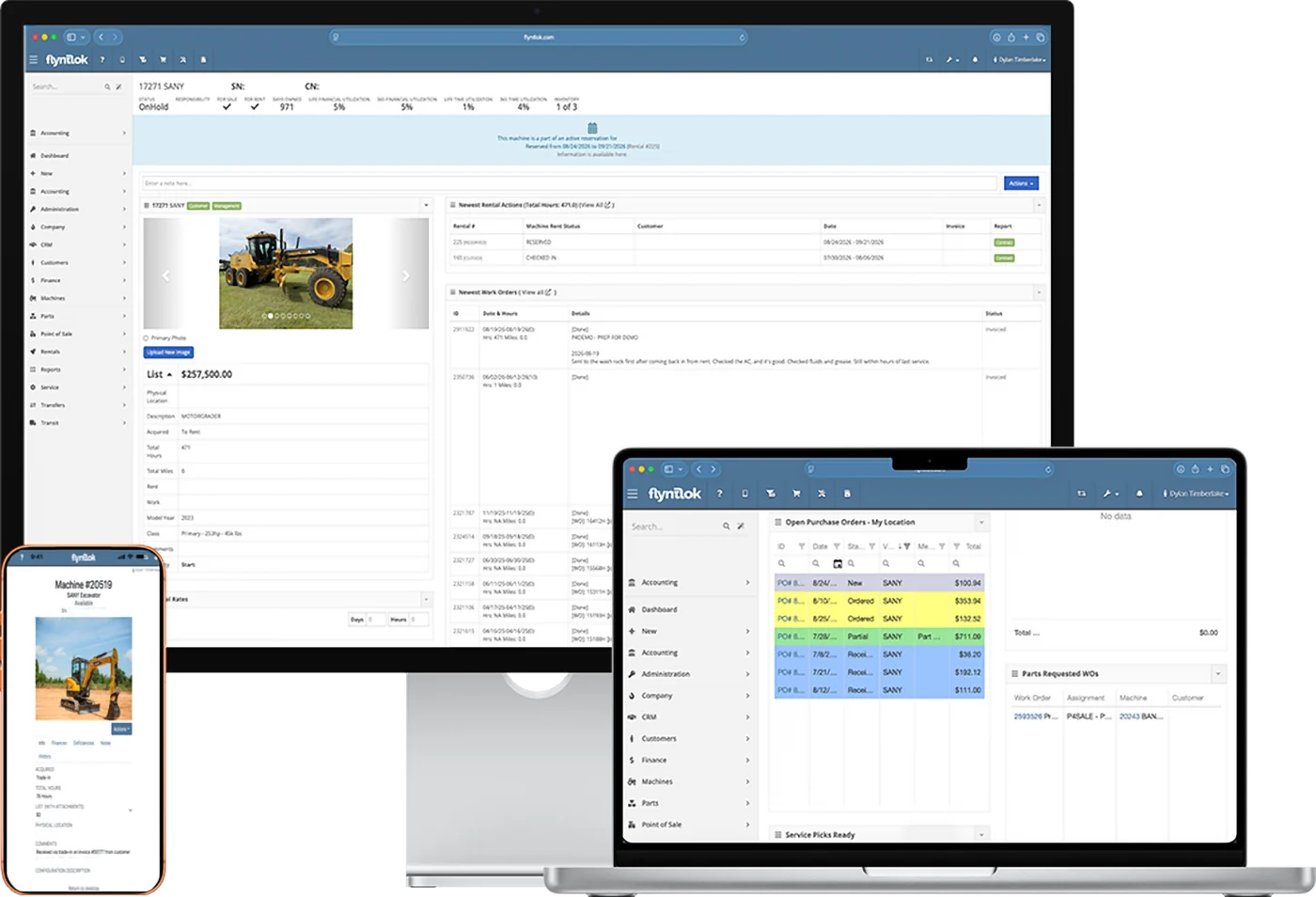Click the excavator photo on the phone screen
Viewport: 1316px width, 897px height.
click(x=84, y=669)
